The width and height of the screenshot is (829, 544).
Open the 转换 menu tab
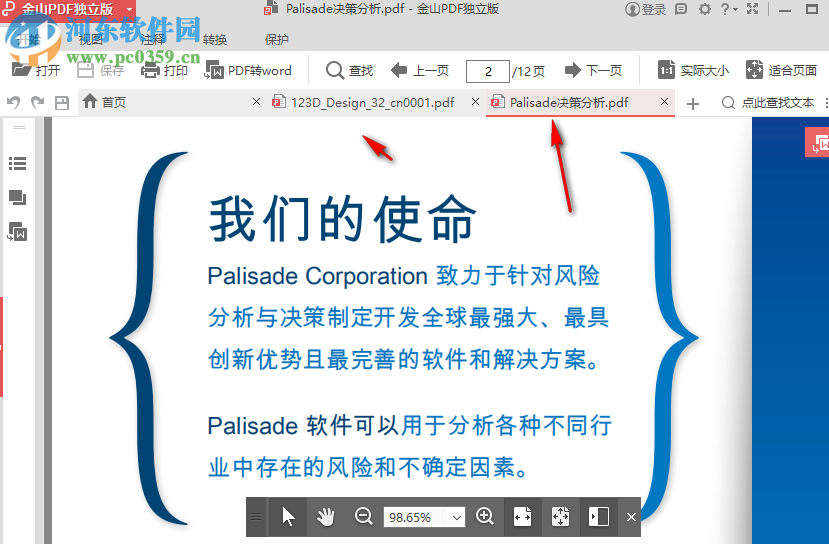tap(215, 40)
